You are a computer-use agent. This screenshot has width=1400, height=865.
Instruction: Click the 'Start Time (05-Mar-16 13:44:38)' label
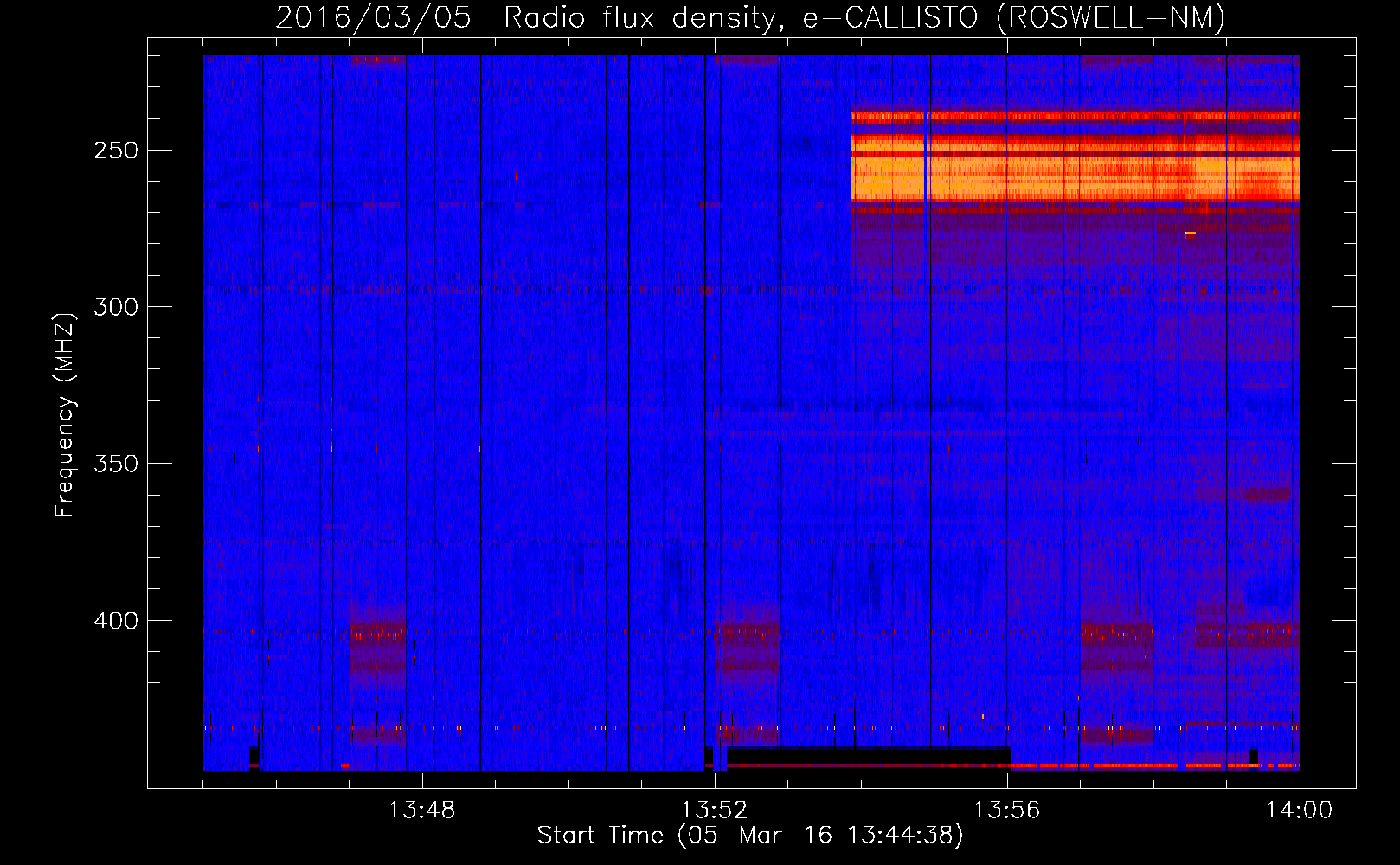point(750,835)
